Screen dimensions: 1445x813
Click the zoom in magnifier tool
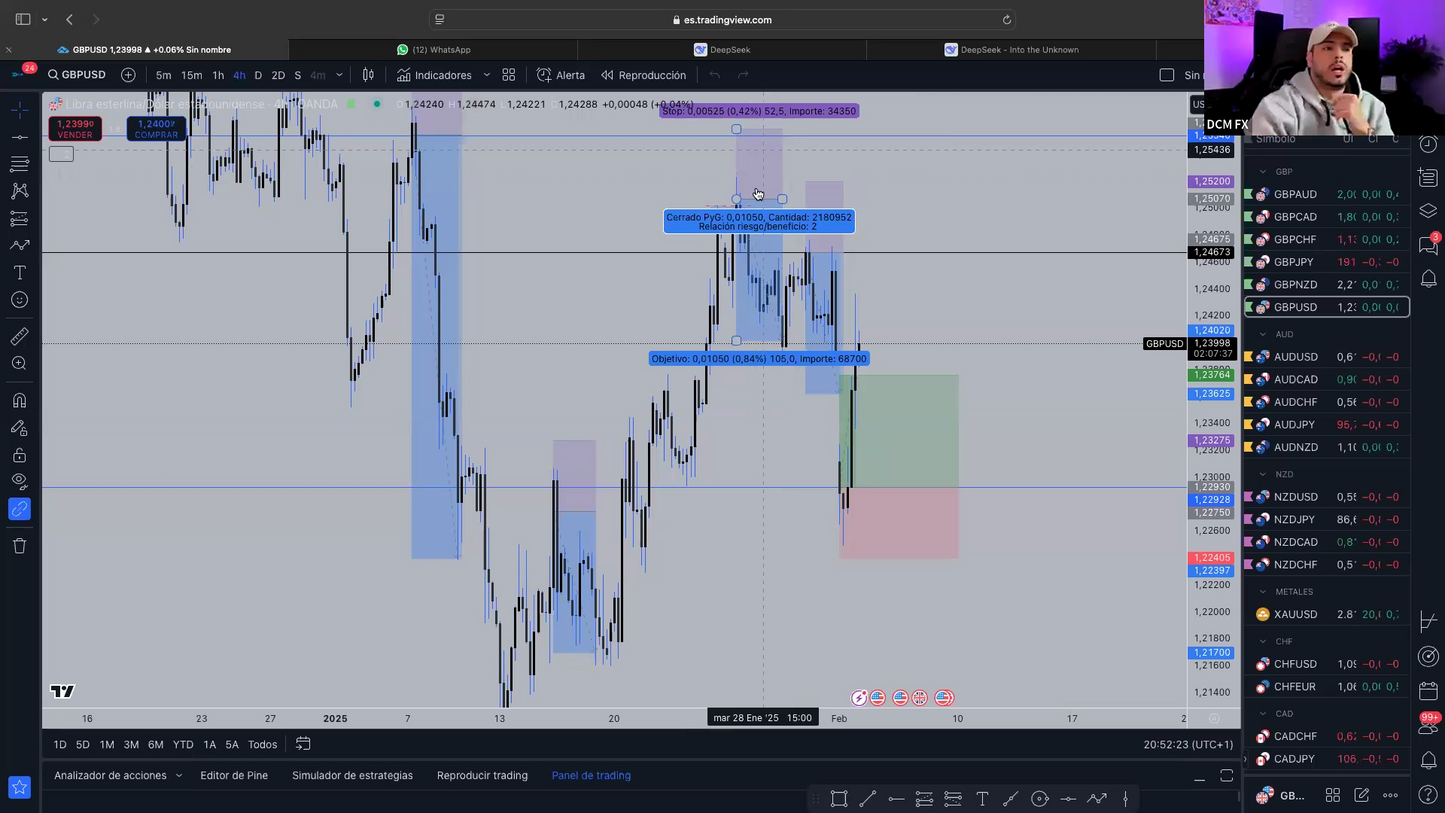coord(19,364)
